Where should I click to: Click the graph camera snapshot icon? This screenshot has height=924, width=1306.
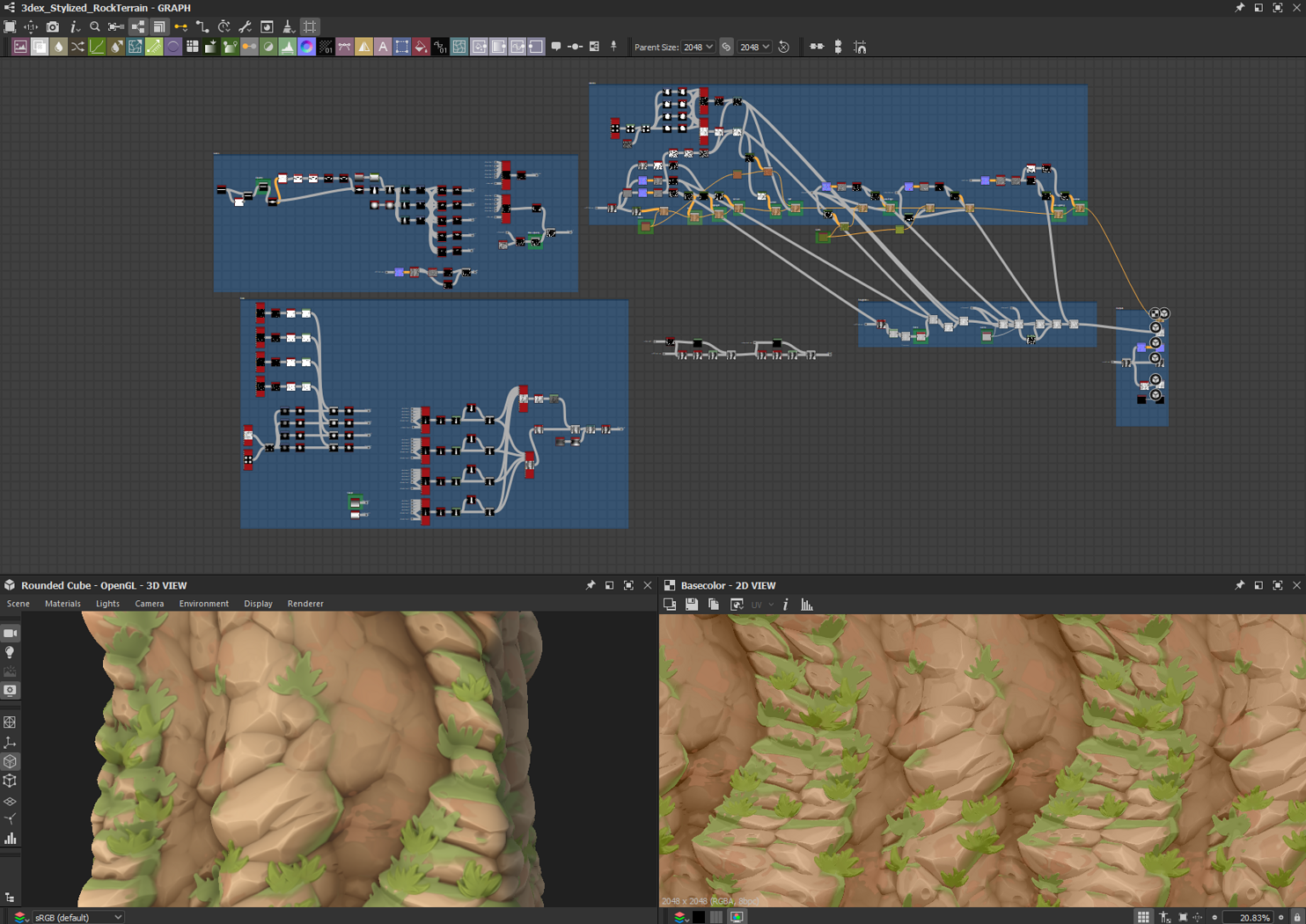[53, 27]
